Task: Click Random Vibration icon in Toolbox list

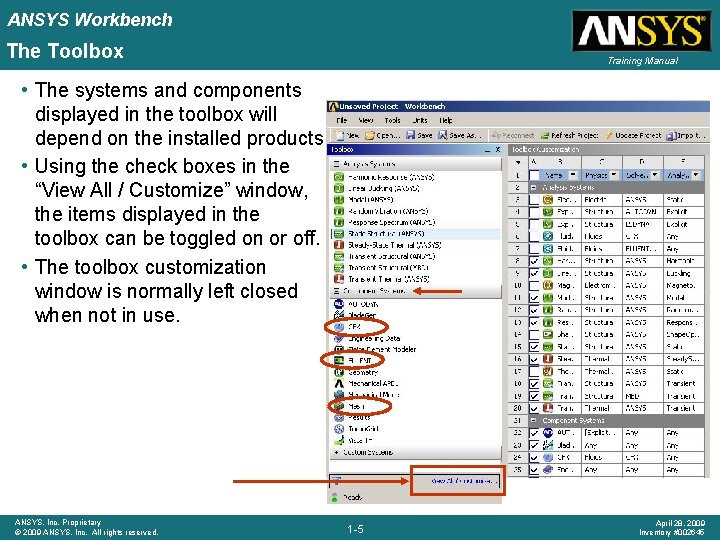Action: [x=338, y=211]
